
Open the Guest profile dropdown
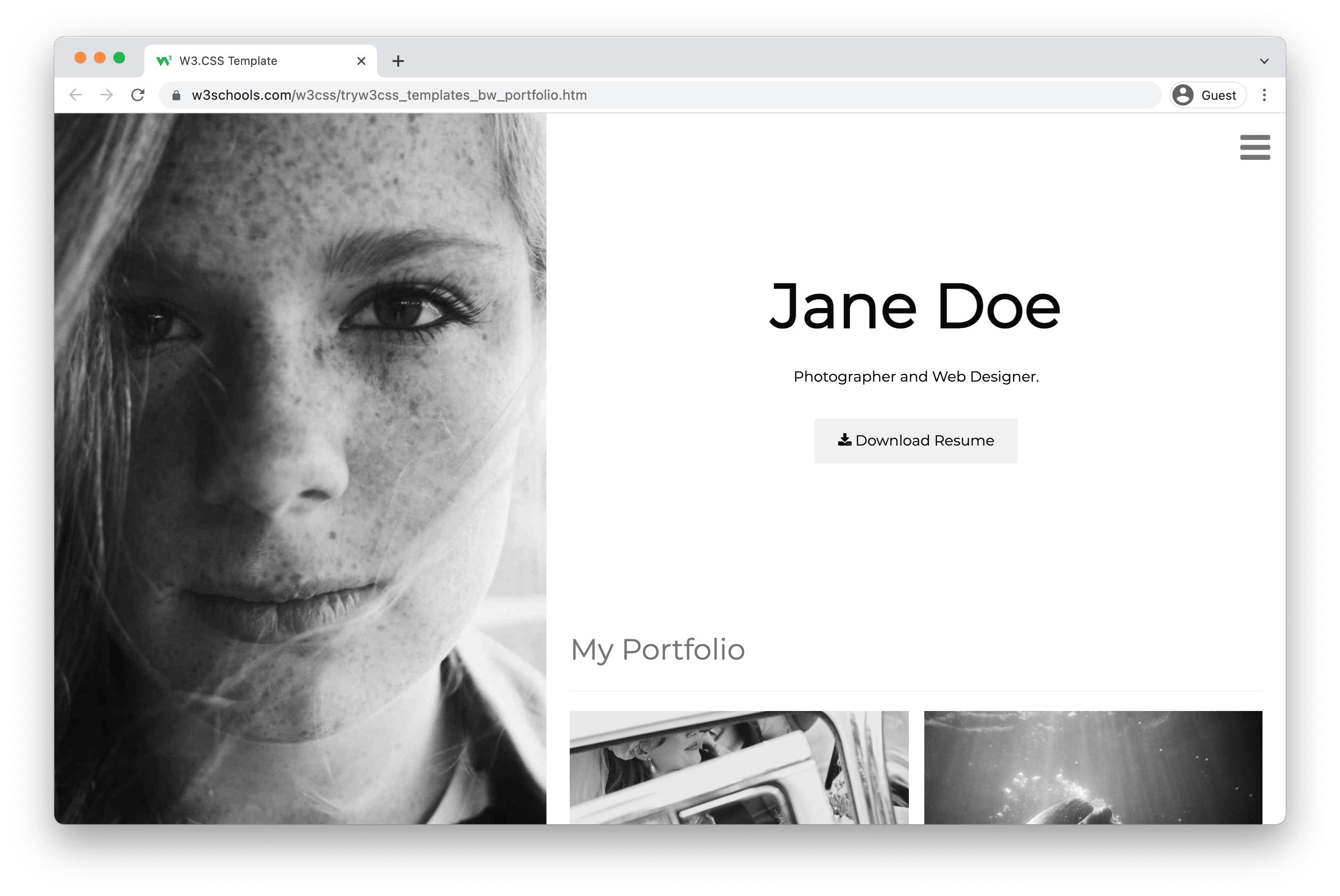1210,95
